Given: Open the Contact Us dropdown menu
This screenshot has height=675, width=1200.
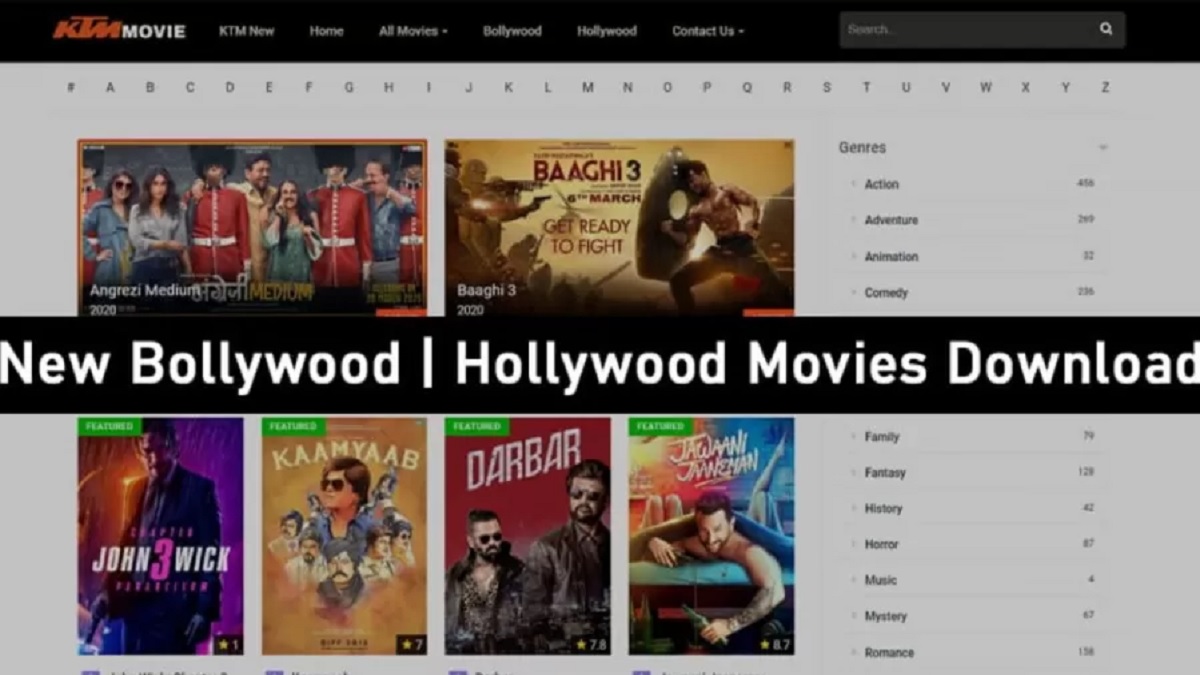Looking at the screenshot, I should point(708,31).
